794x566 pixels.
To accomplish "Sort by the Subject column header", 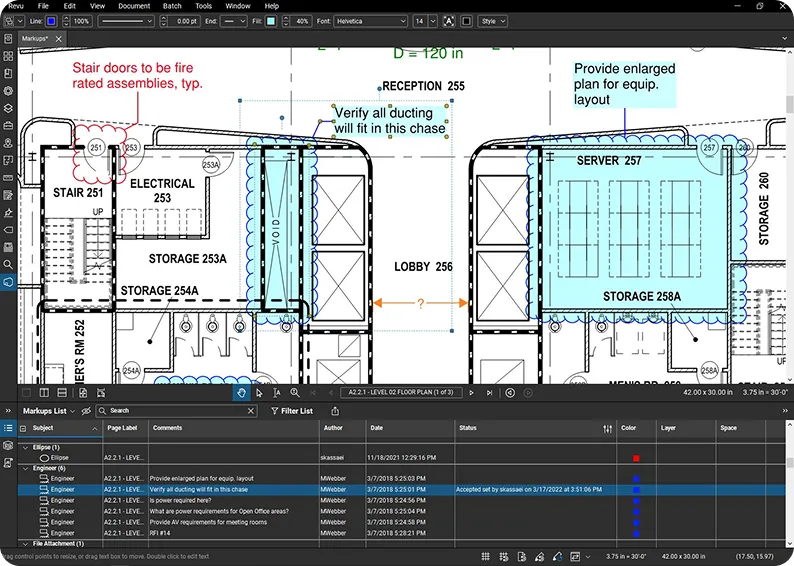I will coord(60,428).
